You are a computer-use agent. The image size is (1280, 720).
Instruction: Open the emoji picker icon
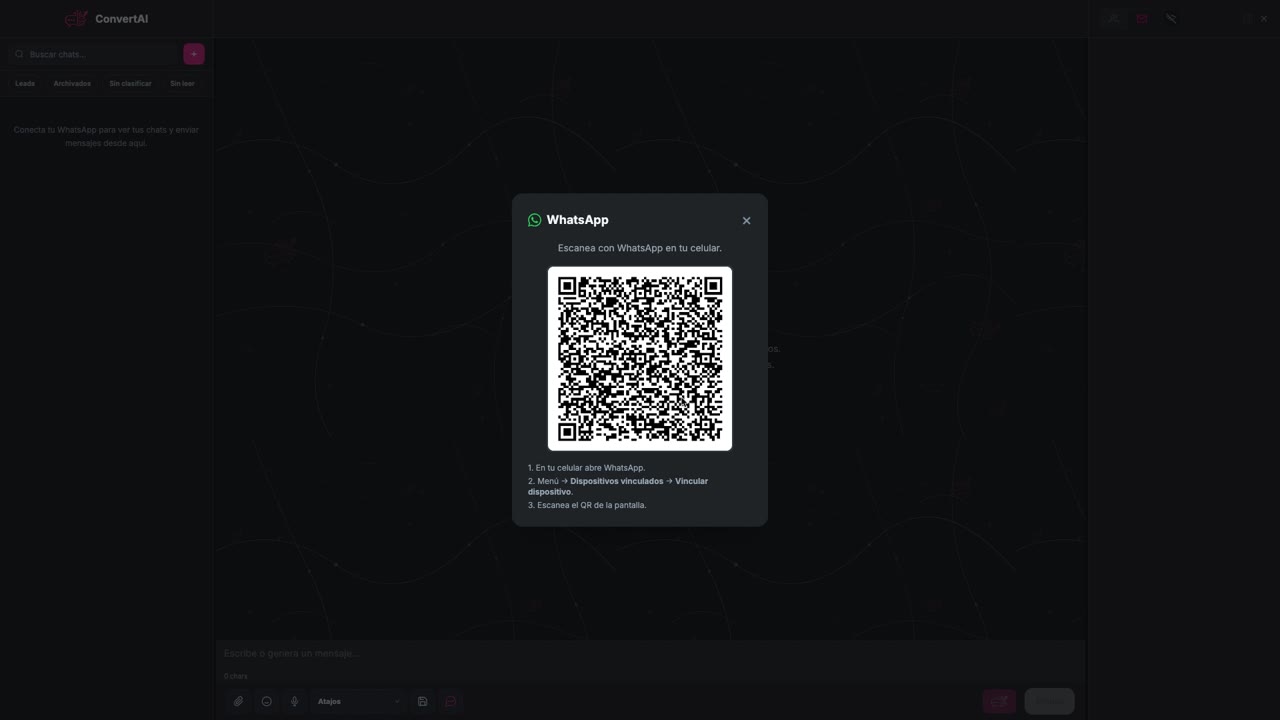[x=266, y=701]
